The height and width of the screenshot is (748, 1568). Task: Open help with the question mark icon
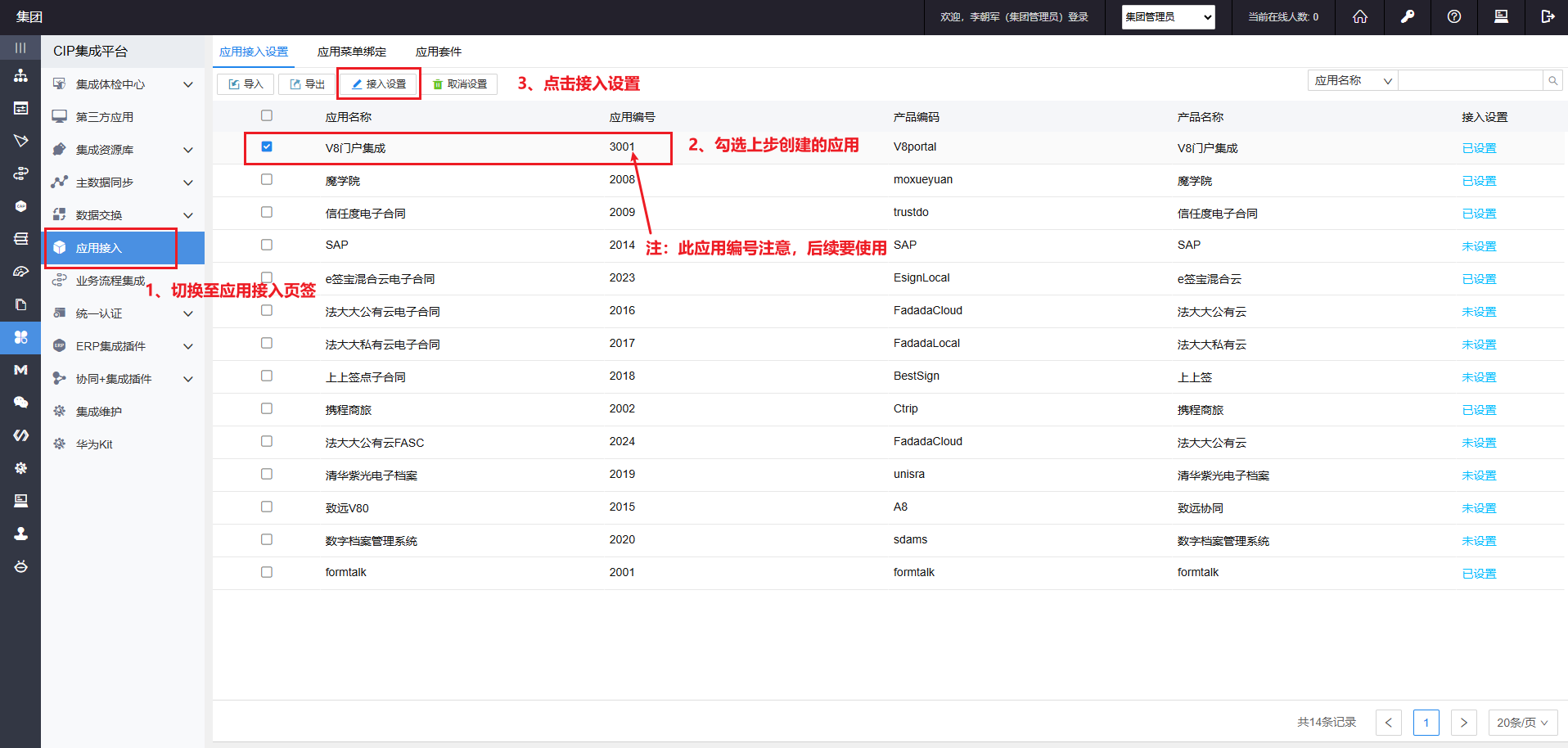point(1454,16)
